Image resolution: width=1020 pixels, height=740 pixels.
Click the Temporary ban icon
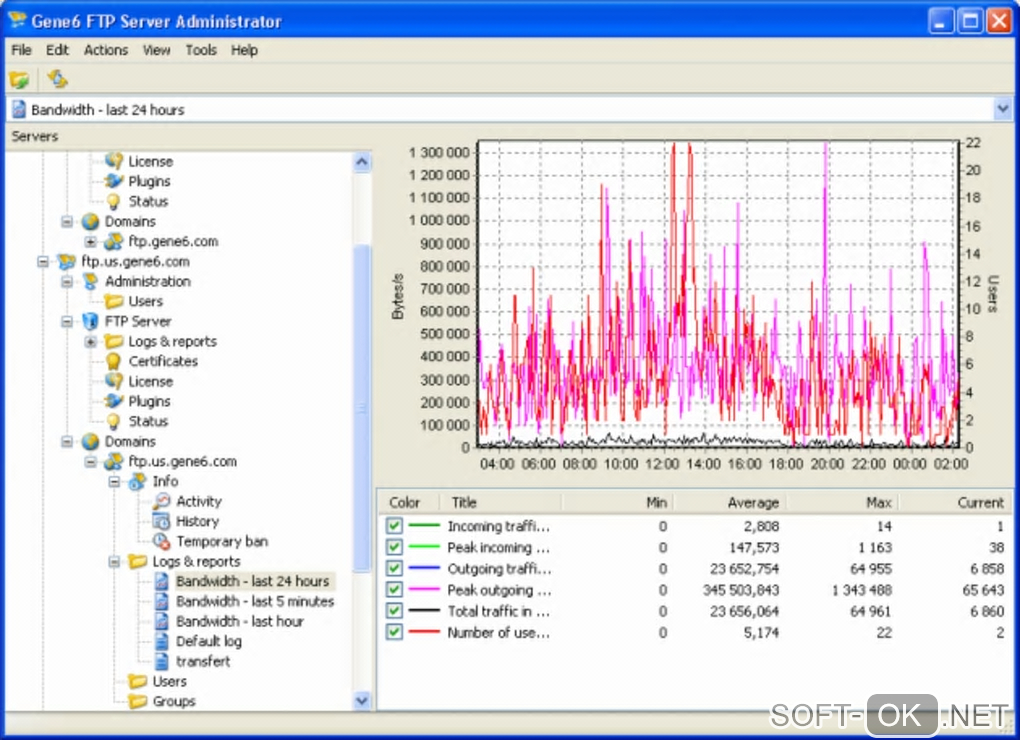(x=162, y=542)
